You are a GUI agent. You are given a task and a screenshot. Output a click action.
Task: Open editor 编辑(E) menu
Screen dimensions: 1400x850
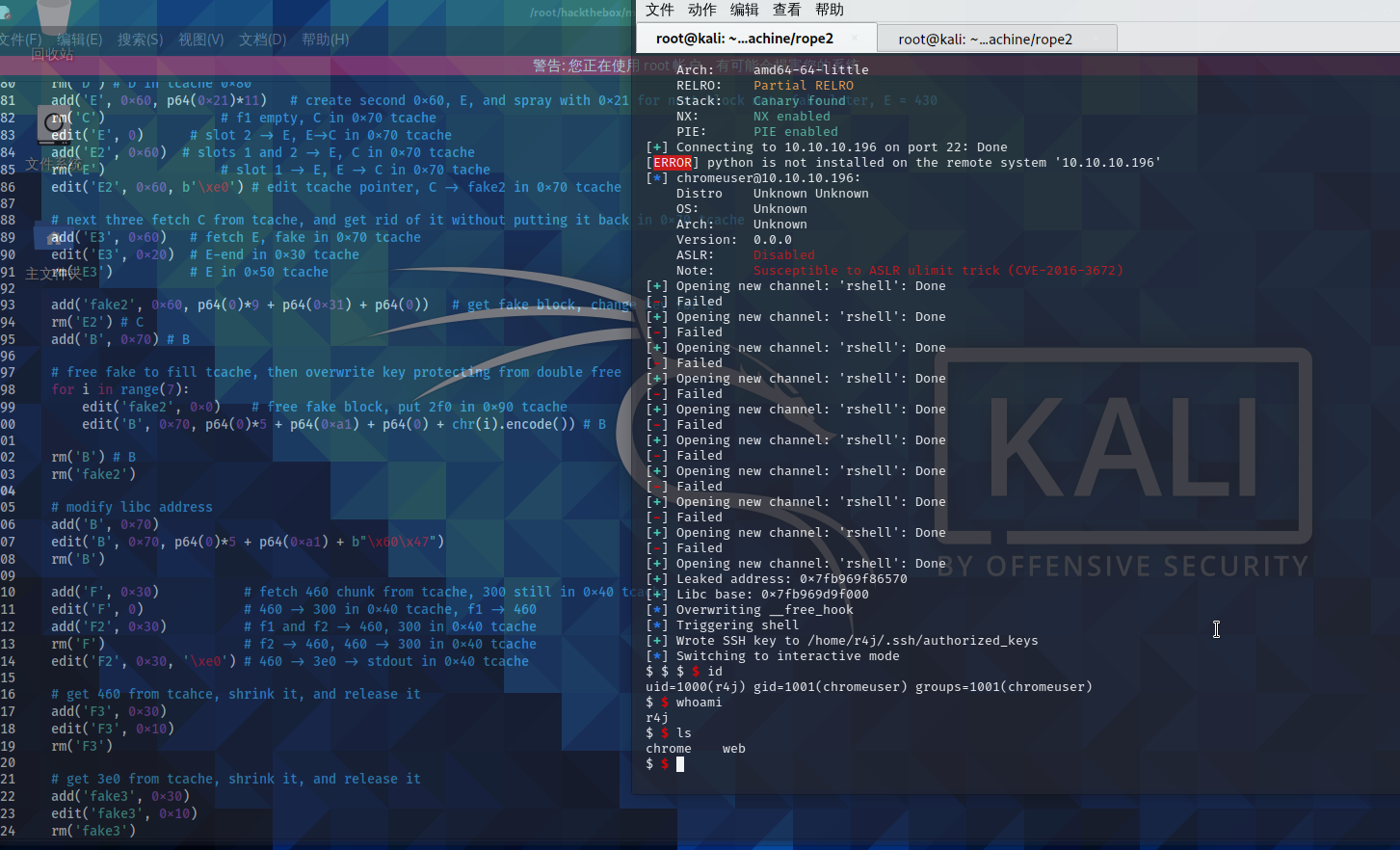click(x=79, y=40)
